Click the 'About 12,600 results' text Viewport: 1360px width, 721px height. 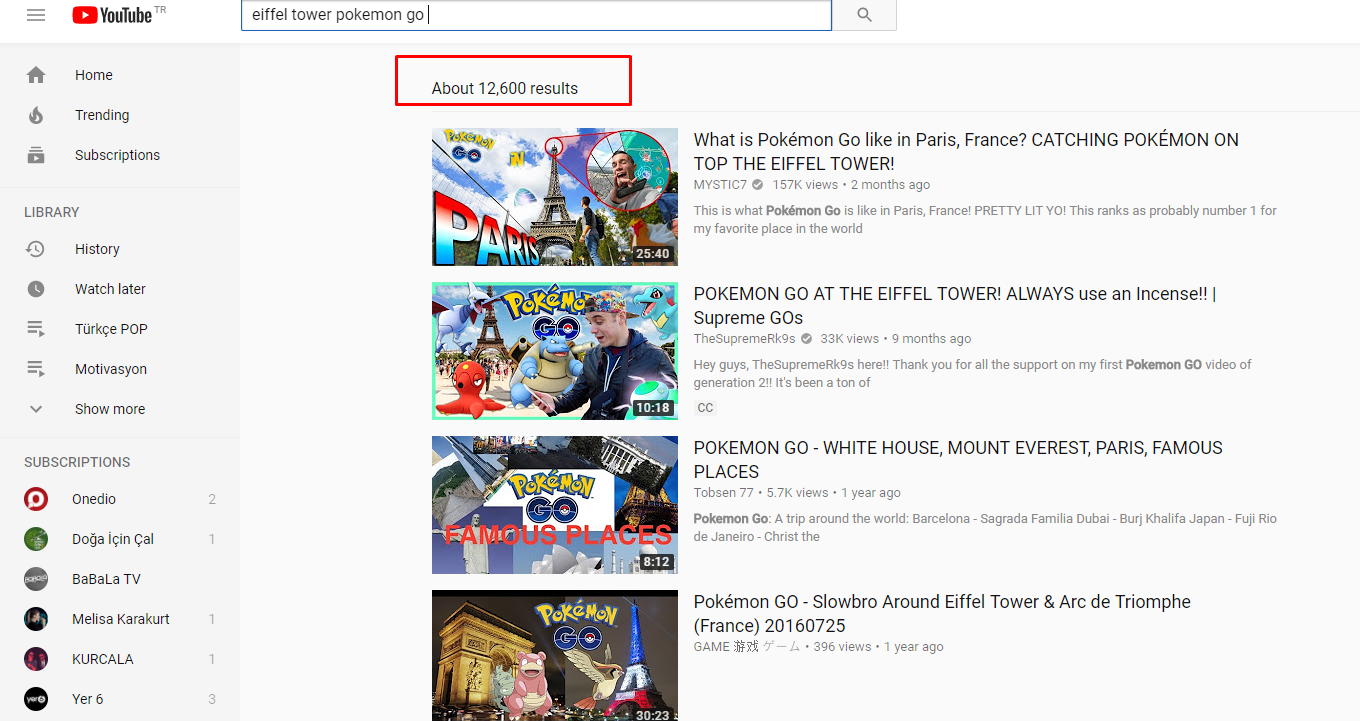(505, 89)
